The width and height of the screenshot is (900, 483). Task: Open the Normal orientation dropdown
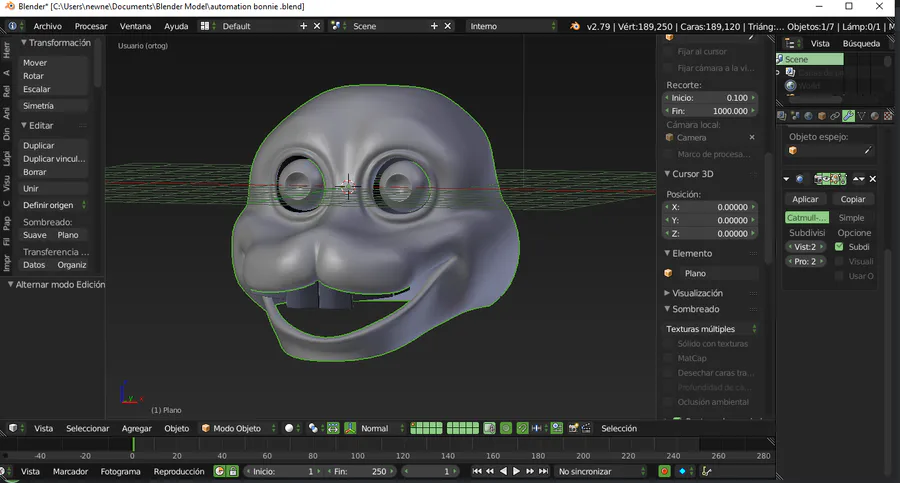382,428
